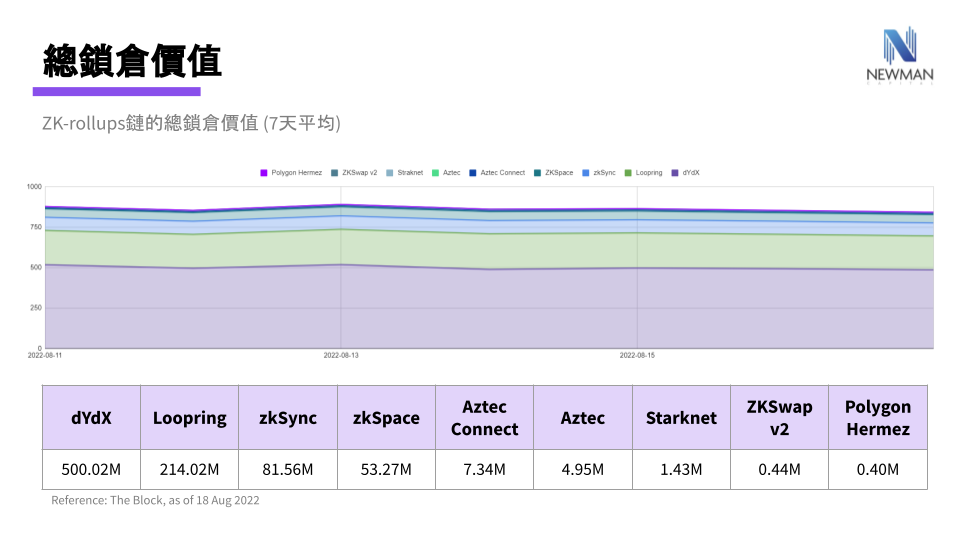Select the Straknet legend entry
960x540 pixels.
405,173
